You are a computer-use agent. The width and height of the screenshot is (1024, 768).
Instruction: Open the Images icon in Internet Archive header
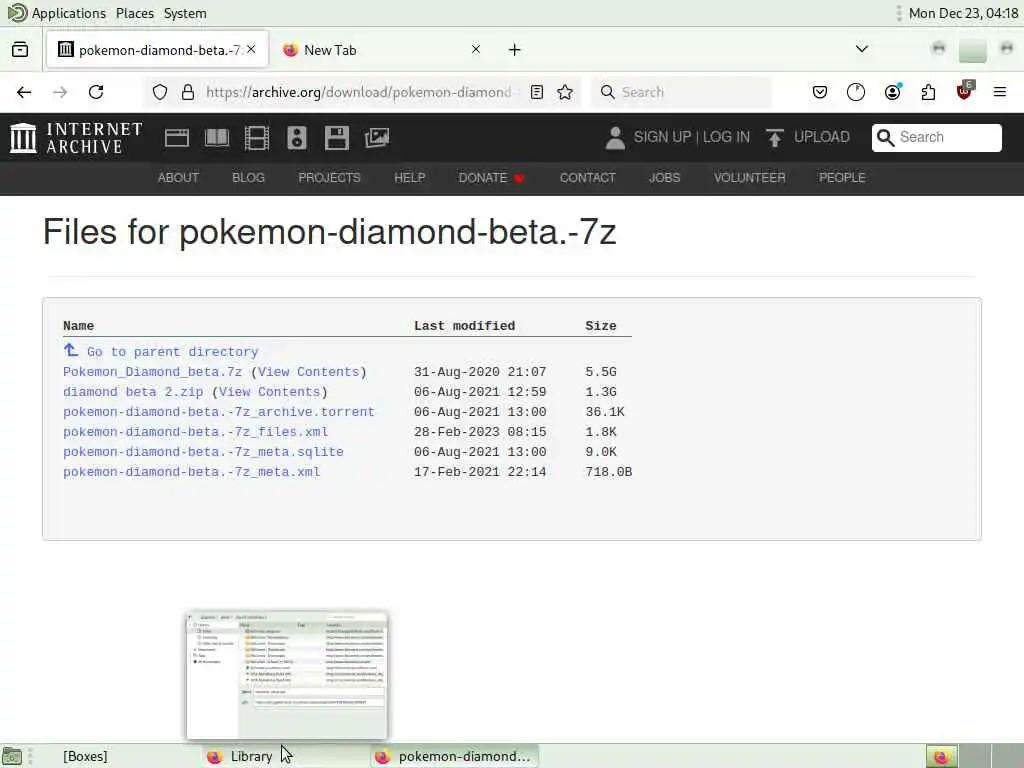coord(377,138)
